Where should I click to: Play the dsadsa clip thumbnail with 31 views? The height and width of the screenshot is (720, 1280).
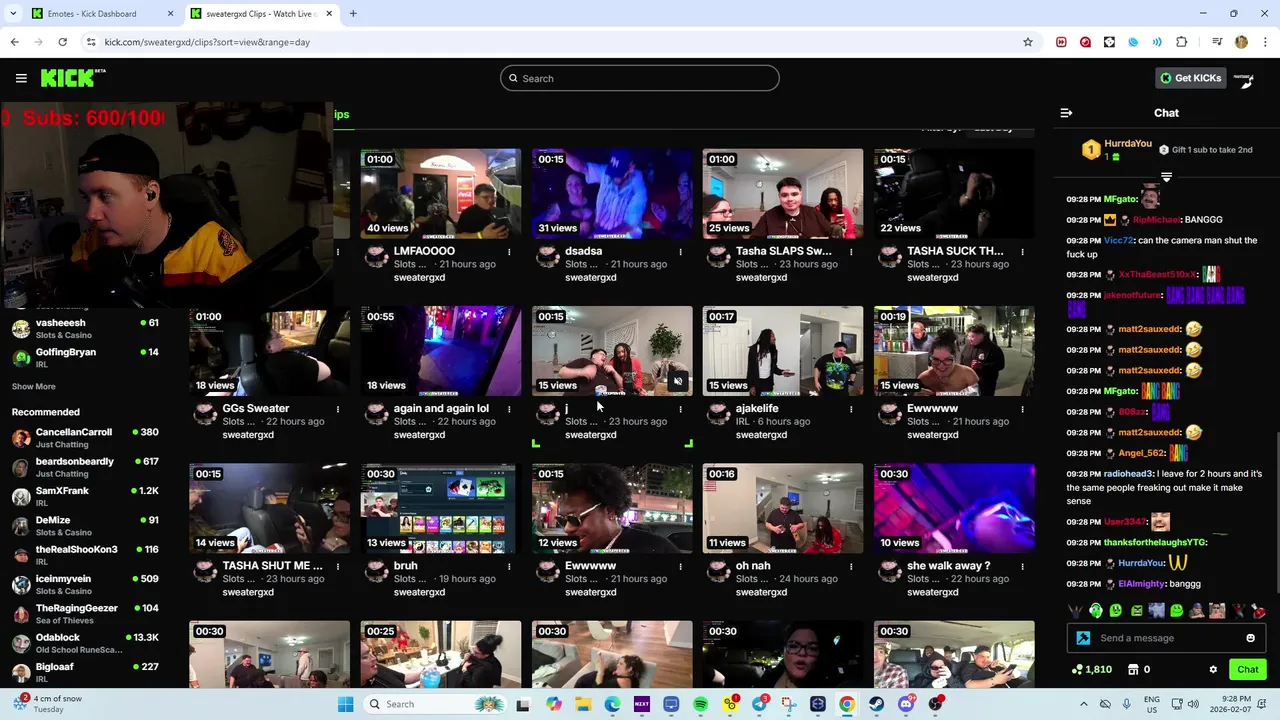point(612,194)
